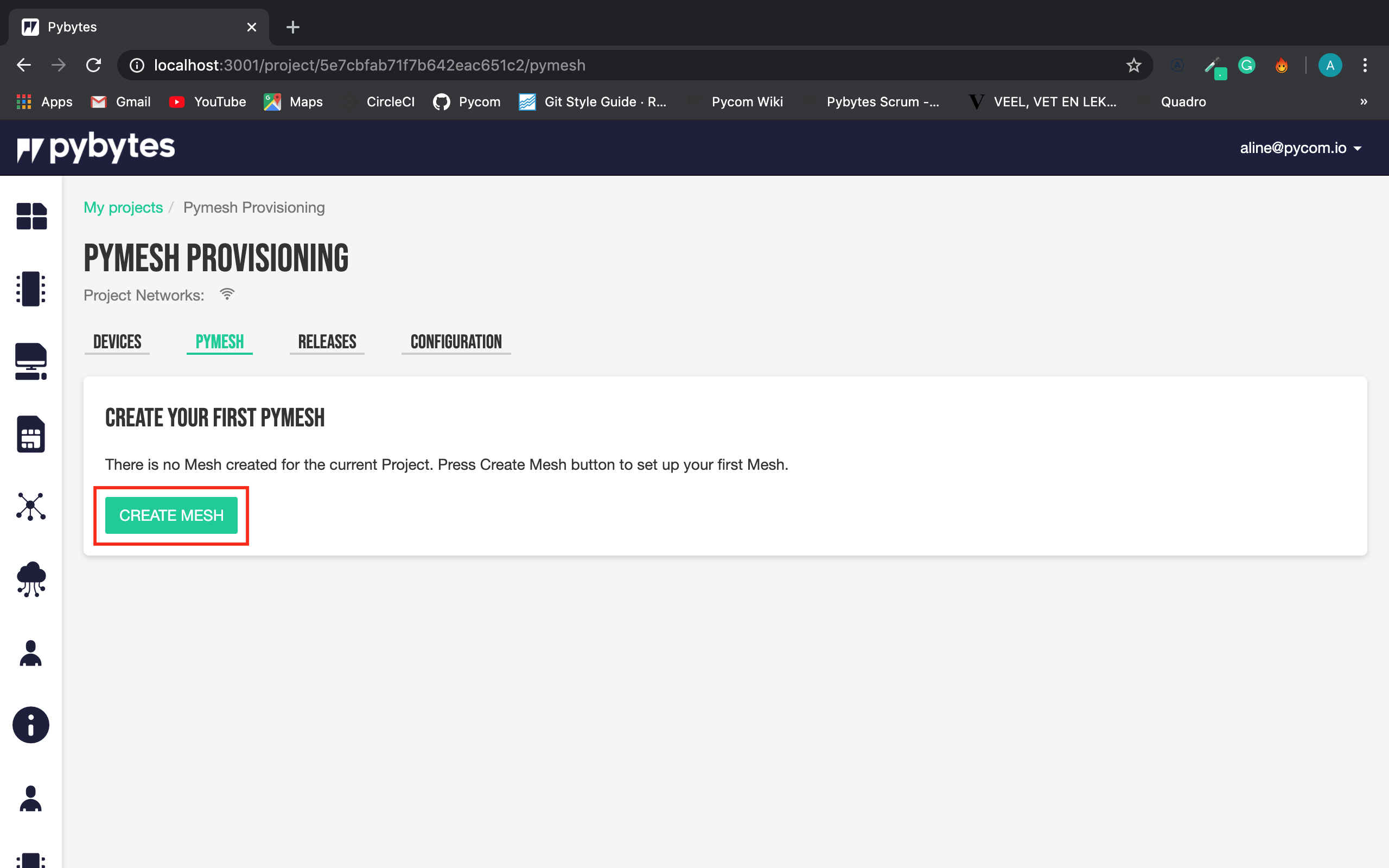Click the CREATE MESH button
This screenshot has width=1389, height=868.
click(x=171, y=515)
